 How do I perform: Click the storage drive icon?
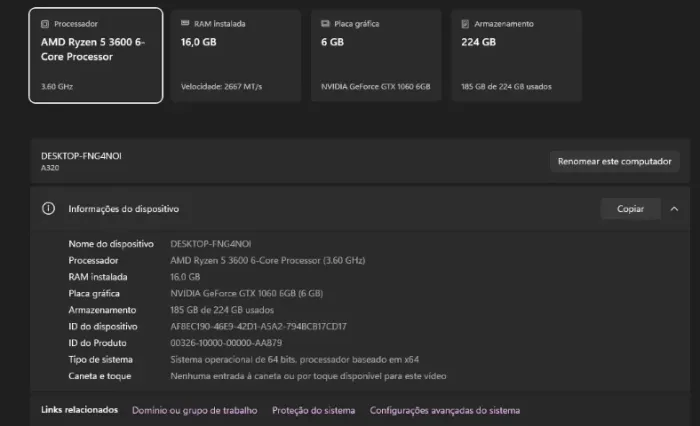point(465,24)
